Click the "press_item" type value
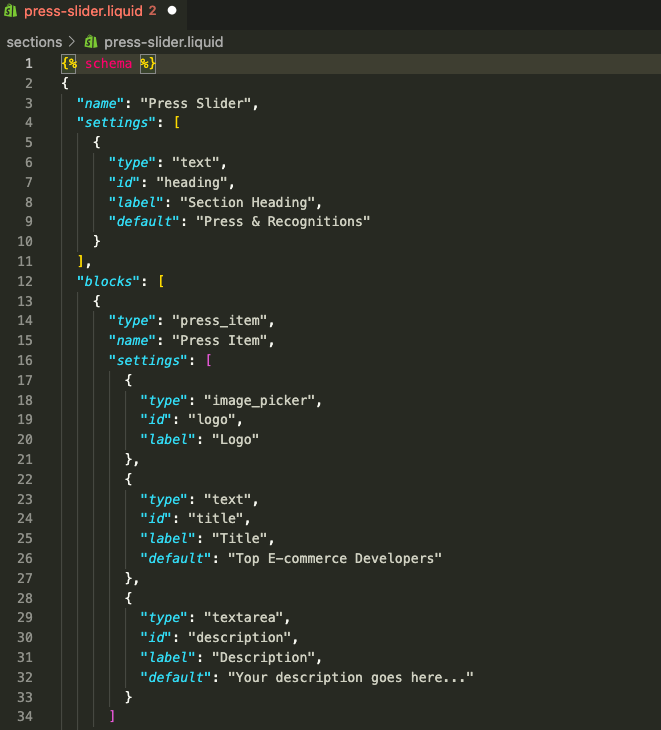The image size is (661, 730). pos(220,320)
